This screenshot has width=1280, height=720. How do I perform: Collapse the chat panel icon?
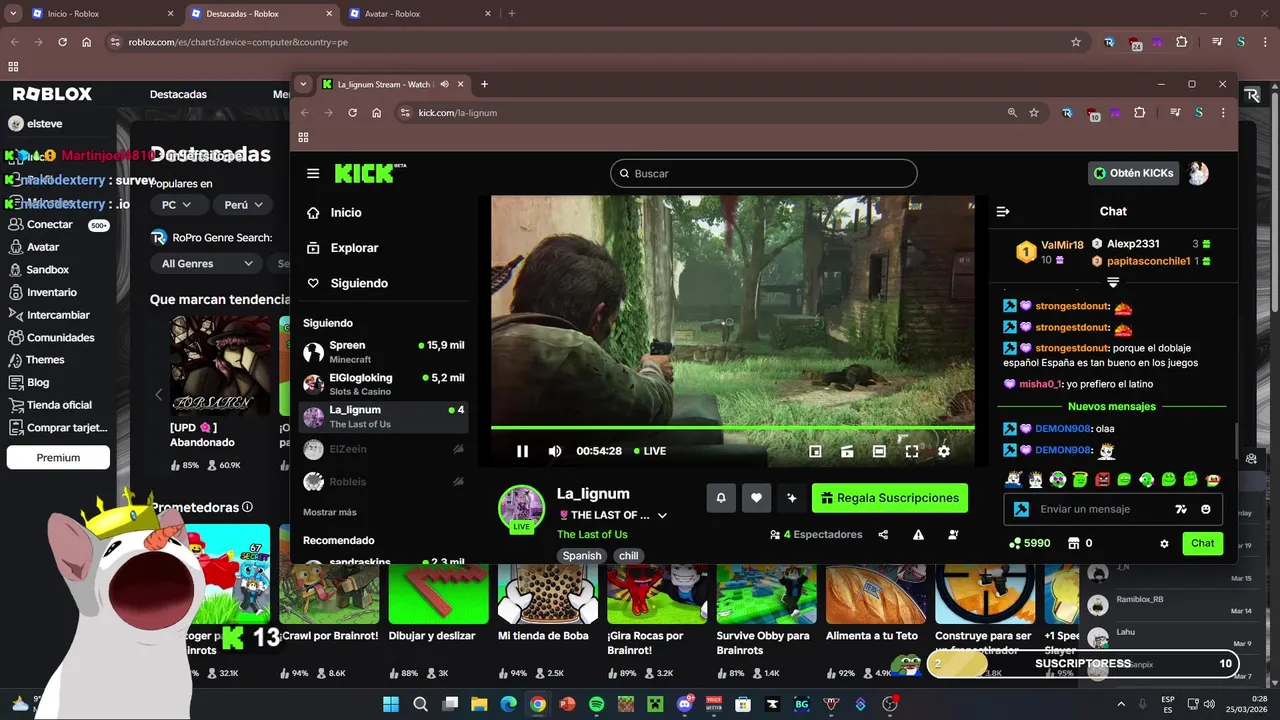point(1003,211)
